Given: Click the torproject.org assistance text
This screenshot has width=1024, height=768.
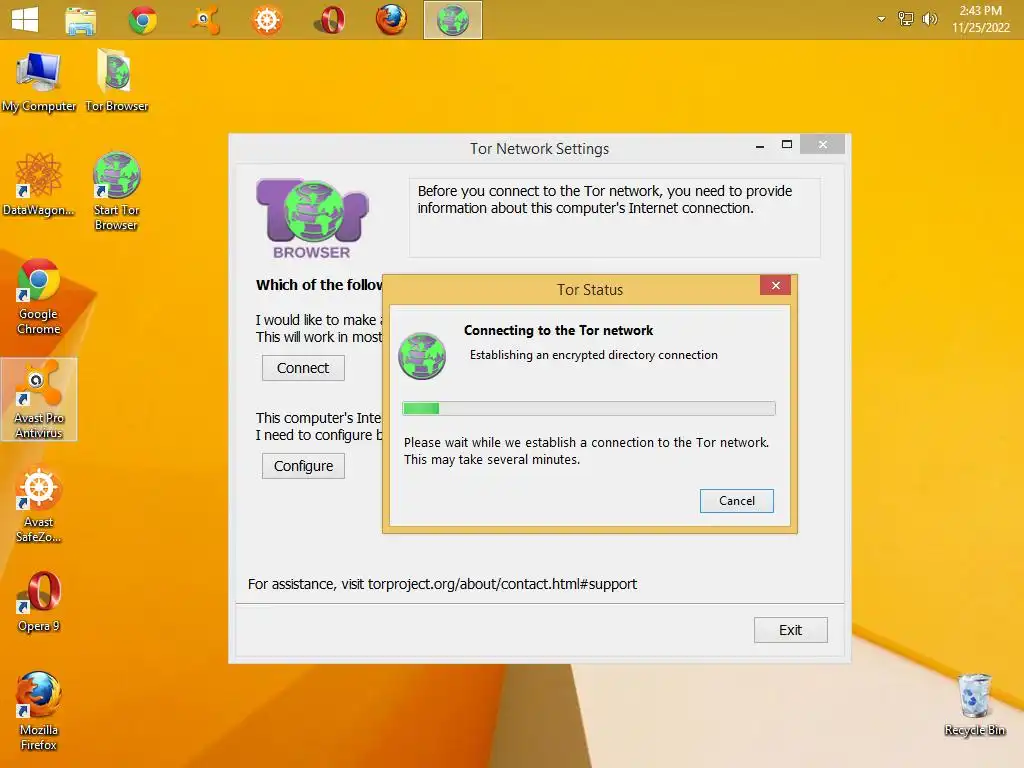Looking at the screenshot, I should 442,584.
